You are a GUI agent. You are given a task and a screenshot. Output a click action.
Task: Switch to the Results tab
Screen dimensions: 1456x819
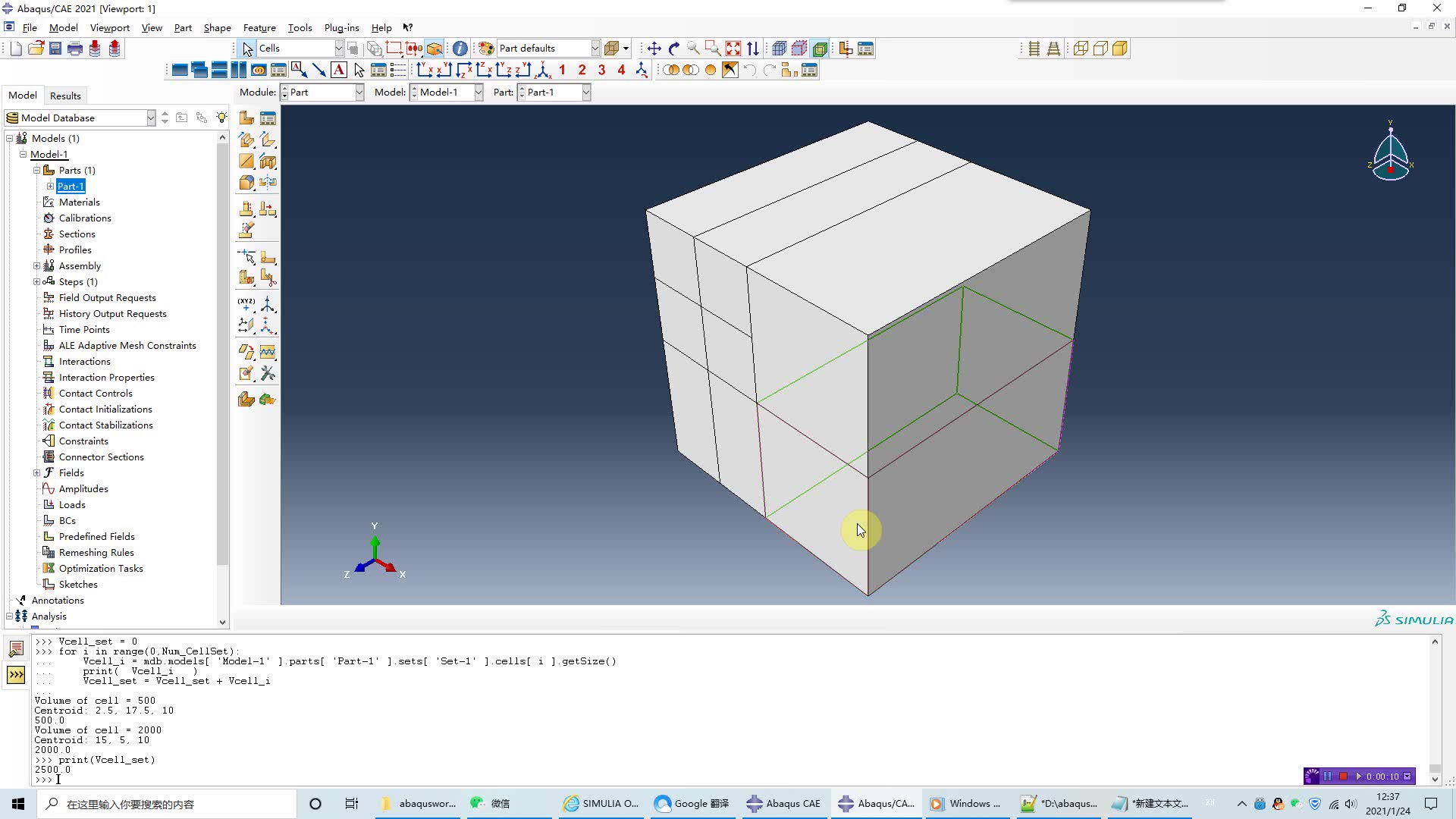click(65, 96)
